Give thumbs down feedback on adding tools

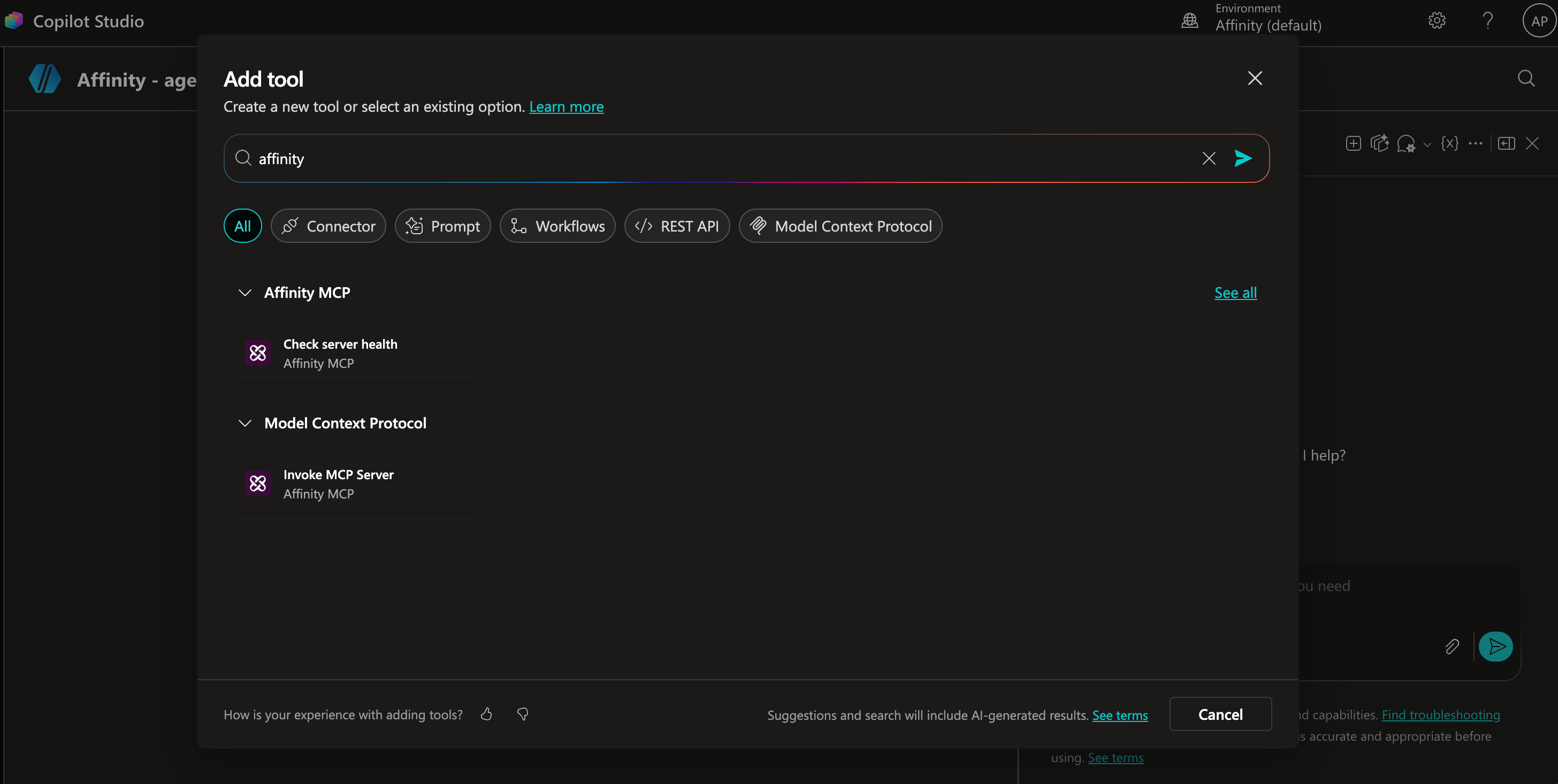pos(523,714)
